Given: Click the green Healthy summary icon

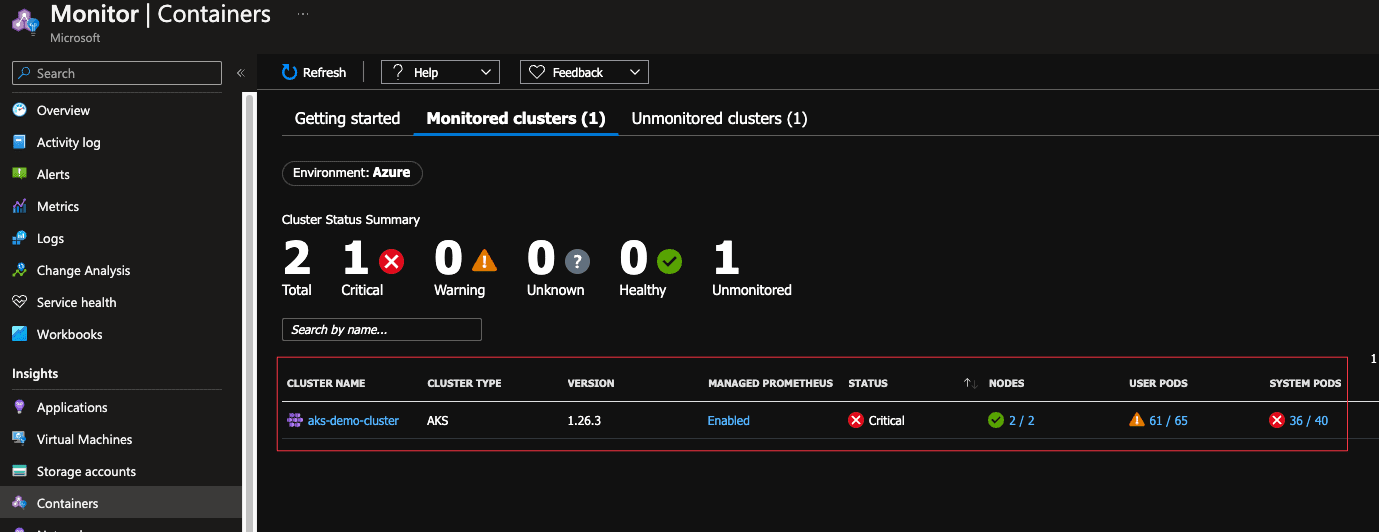Looking at the screenshot, I should [x=669, y=262].
